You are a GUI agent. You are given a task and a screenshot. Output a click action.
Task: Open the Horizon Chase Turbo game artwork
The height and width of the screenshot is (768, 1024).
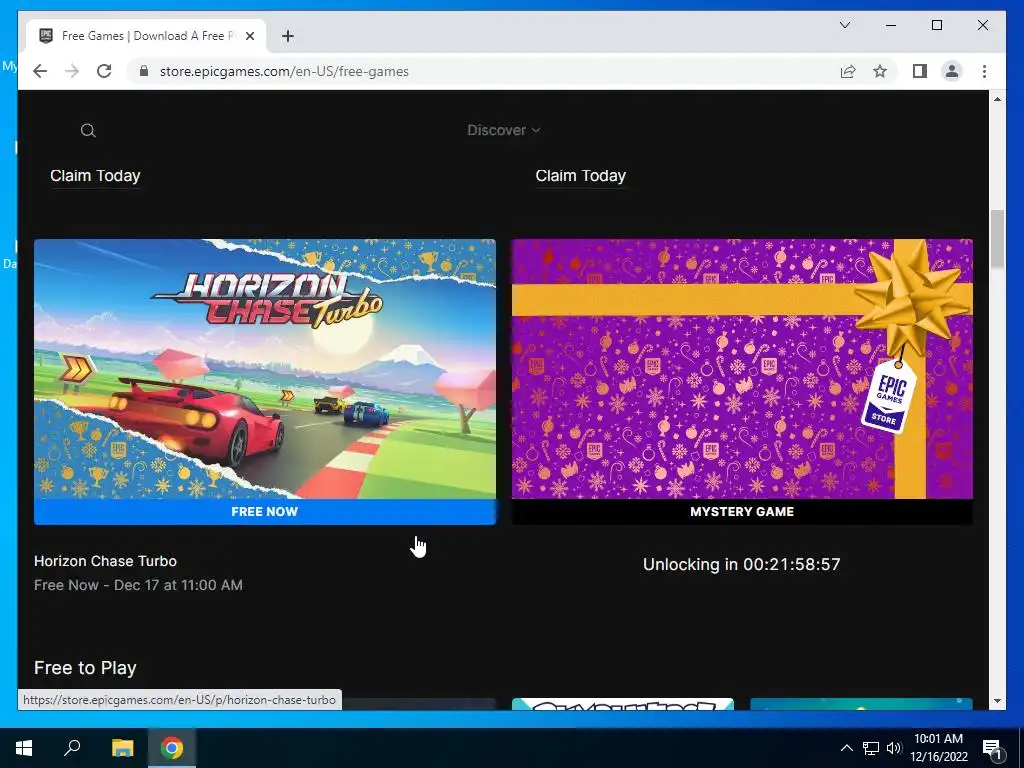[x=265, y=369]
